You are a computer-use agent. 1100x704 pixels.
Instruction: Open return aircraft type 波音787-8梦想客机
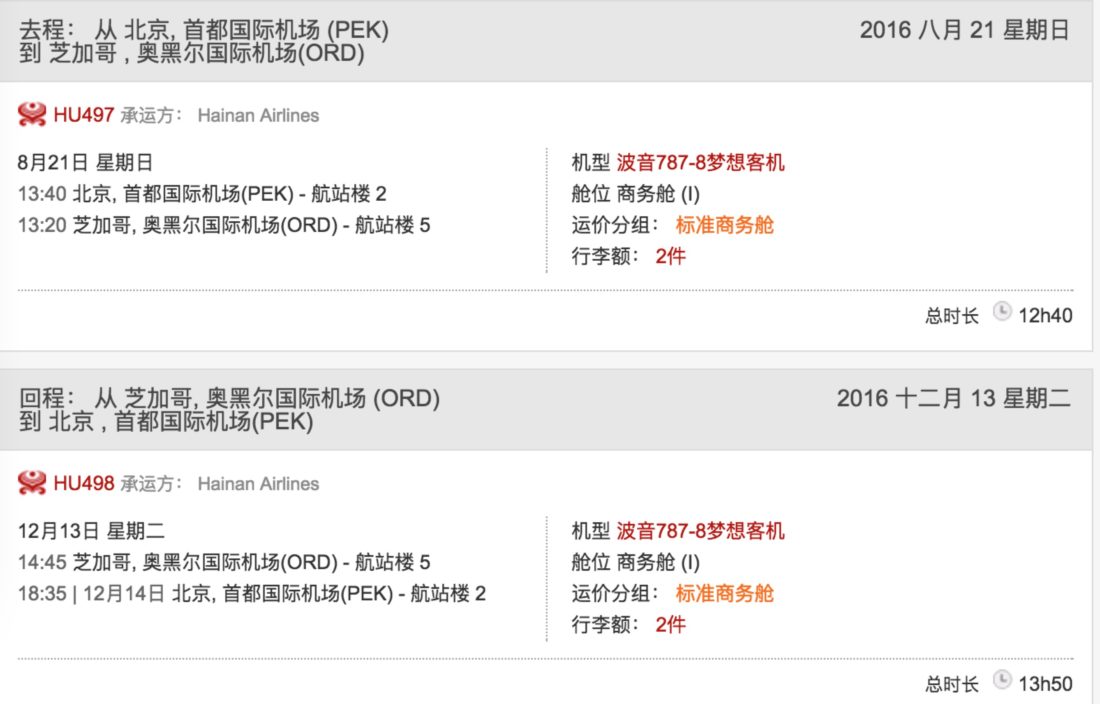[x=700, y=531]
